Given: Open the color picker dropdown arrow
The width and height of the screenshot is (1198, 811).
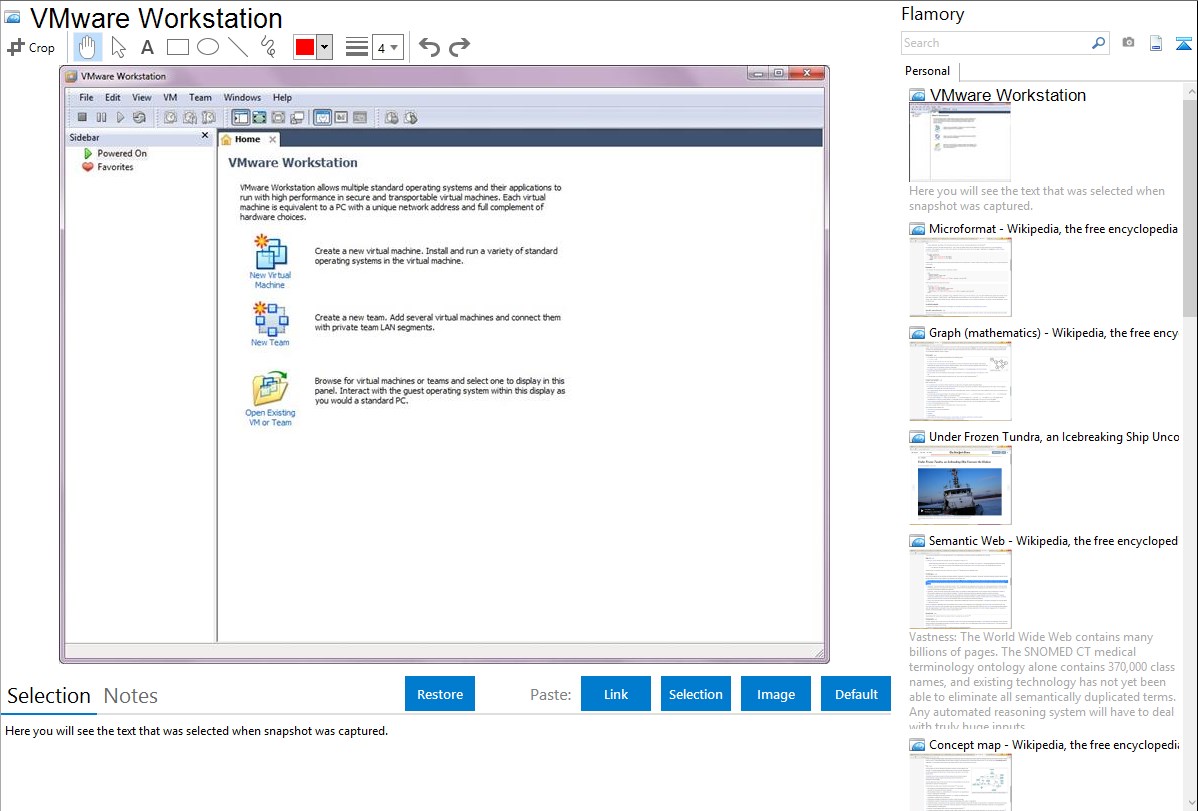Looking at the screenshot, I should [325, 47].
